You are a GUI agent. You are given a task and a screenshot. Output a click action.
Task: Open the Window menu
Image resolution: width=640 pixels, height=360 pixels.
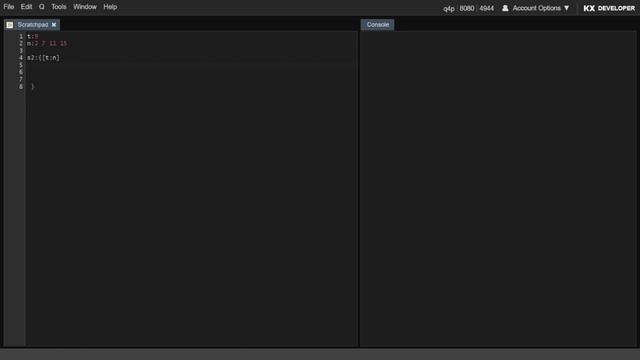click(x=85, y=7)
